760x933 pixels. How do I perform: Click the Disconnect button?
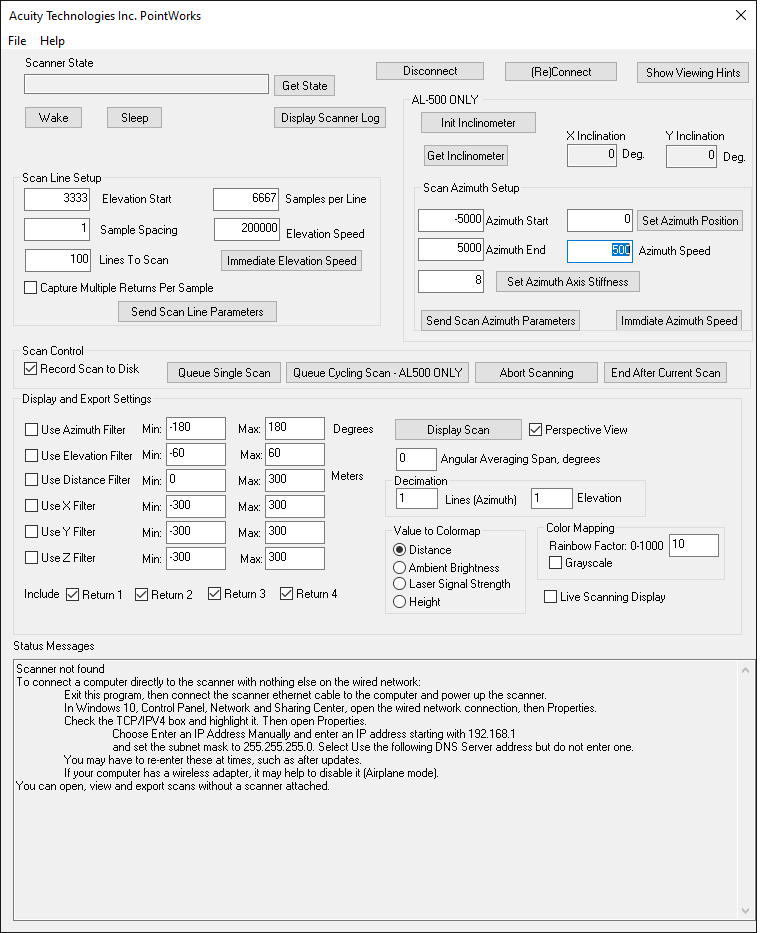pos(429,71)
